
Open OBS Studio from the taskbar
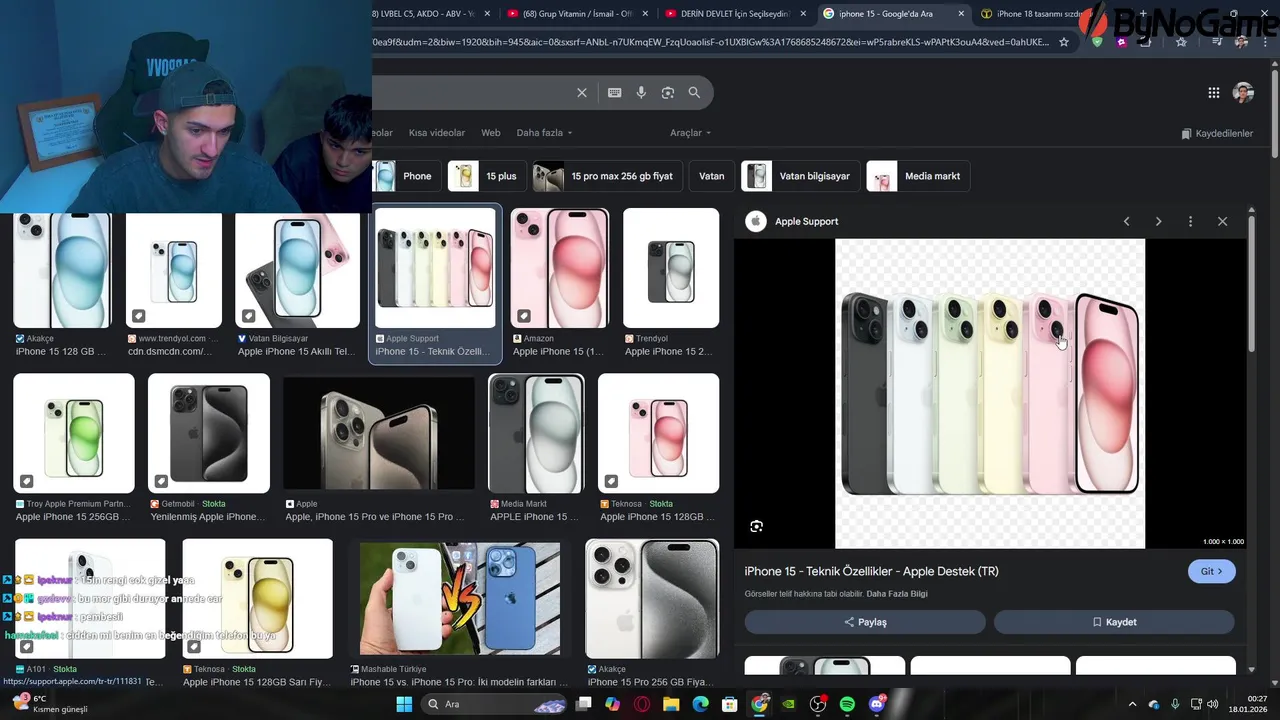(818, 704)
